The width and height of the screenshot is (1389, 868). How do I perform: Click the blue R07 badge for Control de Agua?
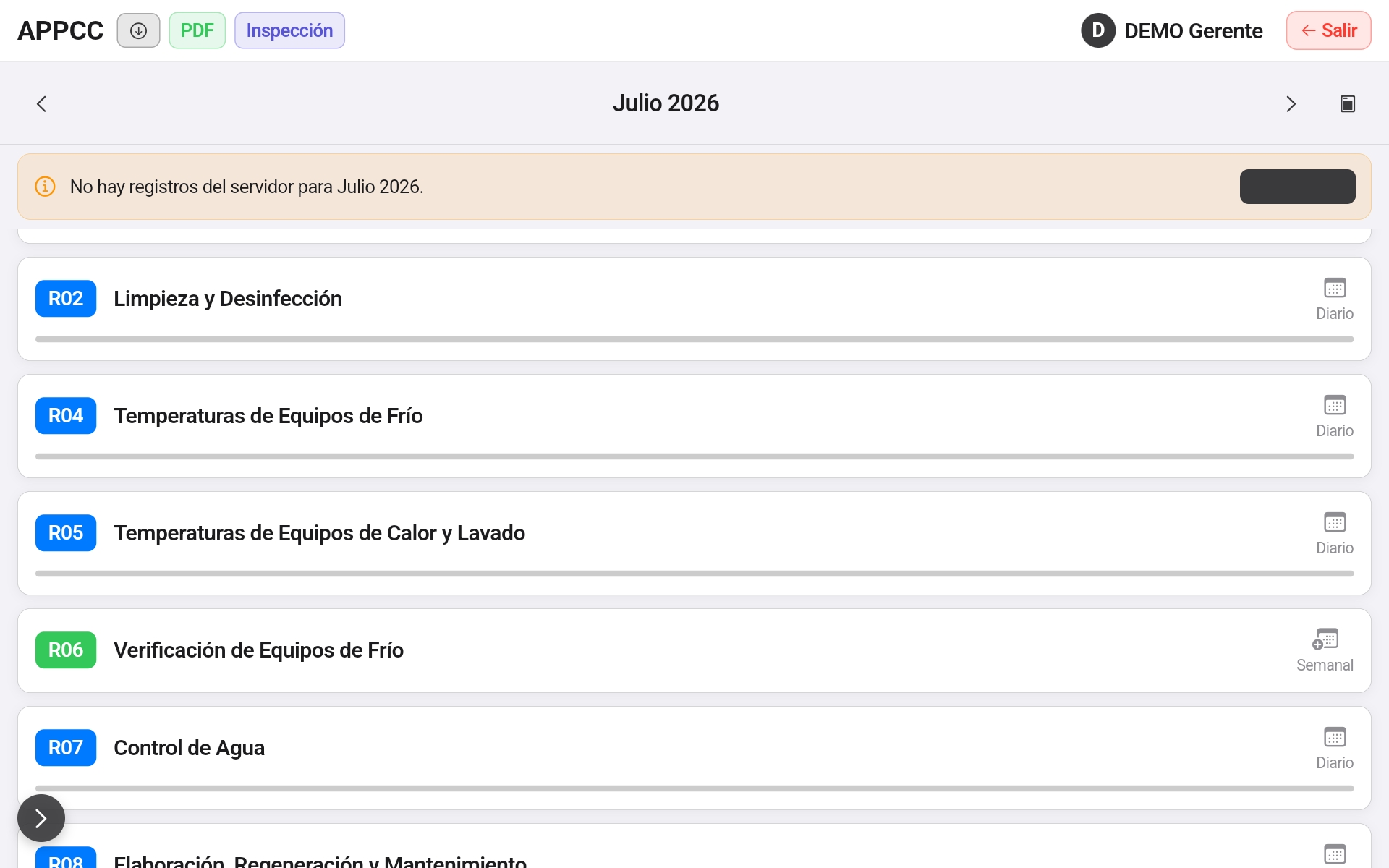[66, 747]
